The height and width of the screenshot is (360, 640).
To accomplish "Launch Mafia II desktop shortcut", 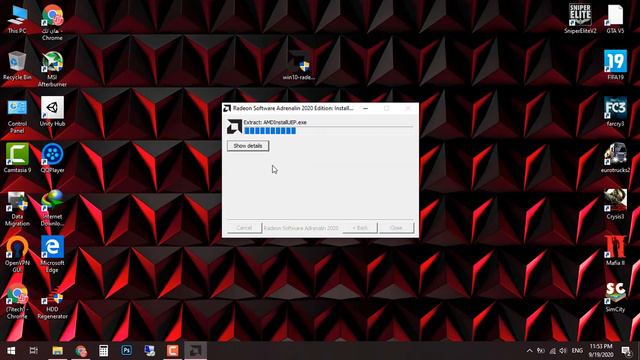I will pos(615,251).
